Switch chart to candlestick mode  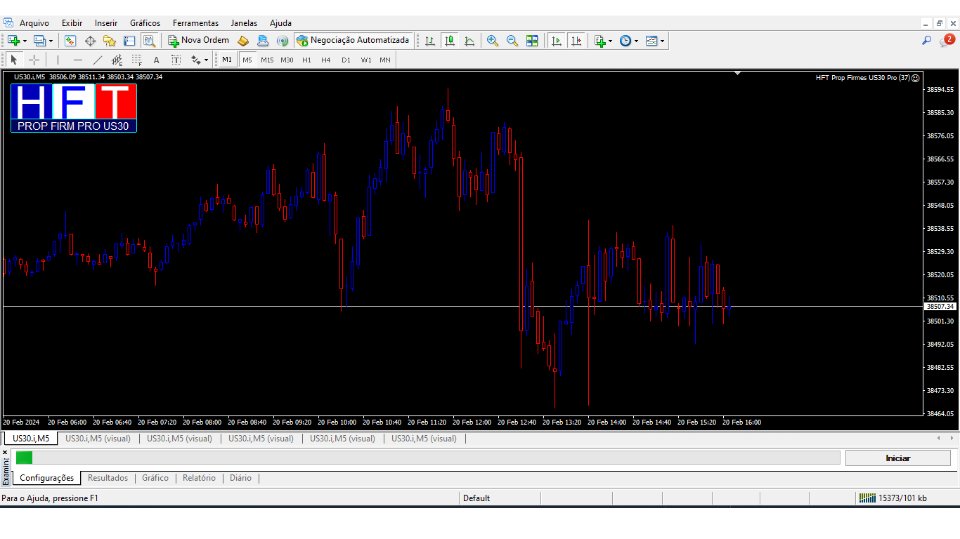pyautogui.click(x=449, y=41)
